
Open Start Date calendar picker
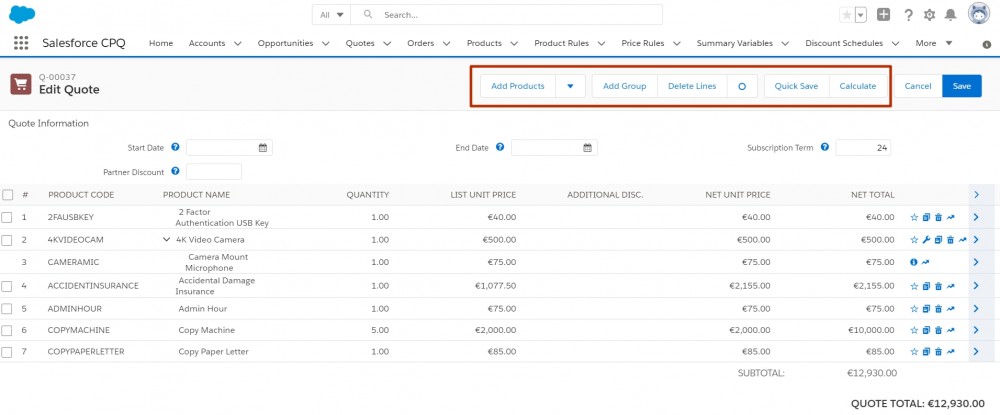(x=263, y=148)
